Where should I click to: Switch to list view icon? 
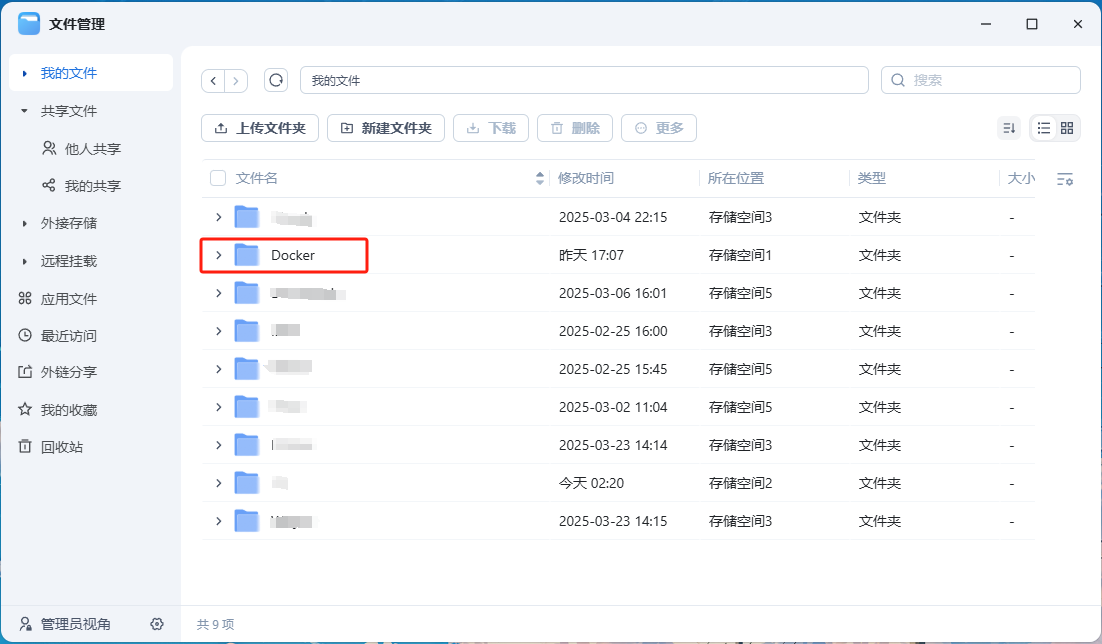(x=1044, y=128)
